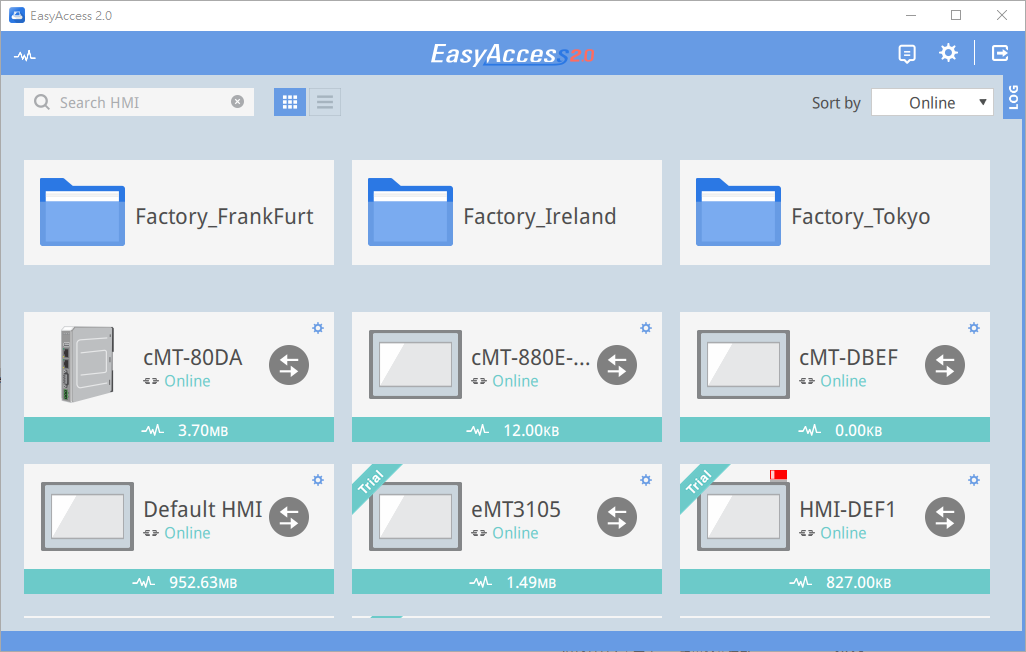Screen dimensions: 1026x652
Task: Open eMT3105 card settings gear
Action: [646, 480]
